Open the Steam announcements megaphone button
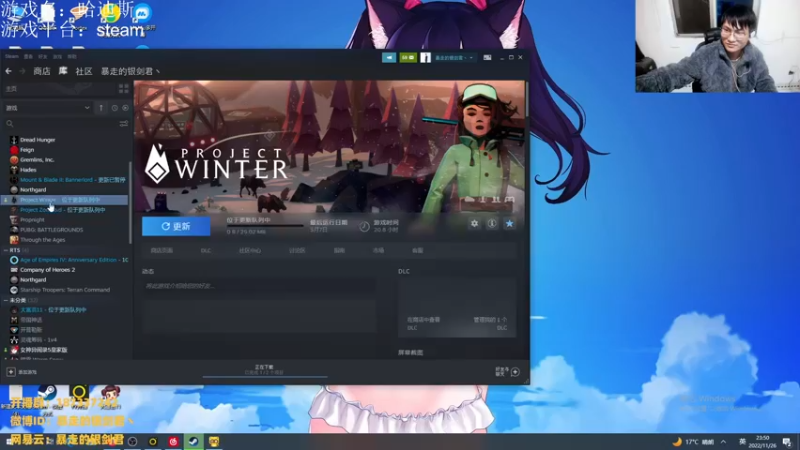Screen dimensions: 800x450 [389, 58]
